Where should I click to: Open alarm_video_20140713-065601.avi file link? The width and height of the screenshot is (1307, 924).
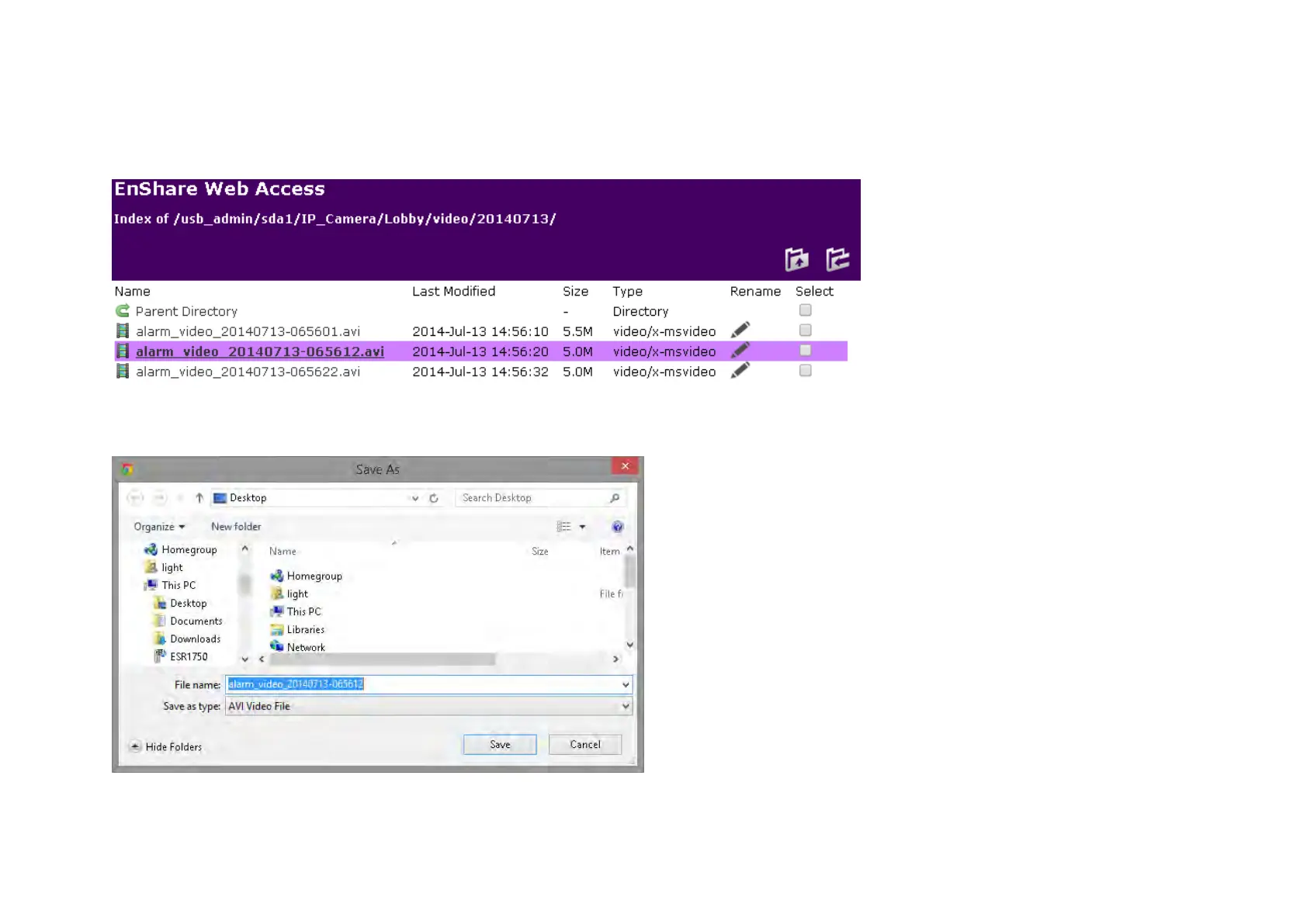(x=248, y=331)
